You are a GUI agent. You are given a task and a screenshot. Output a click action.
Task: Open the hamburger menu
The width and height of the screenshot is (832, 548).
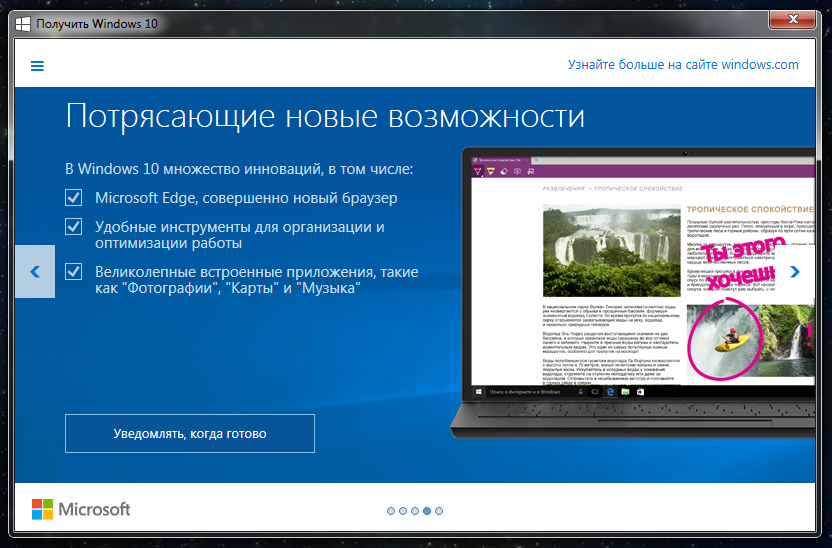37,66
